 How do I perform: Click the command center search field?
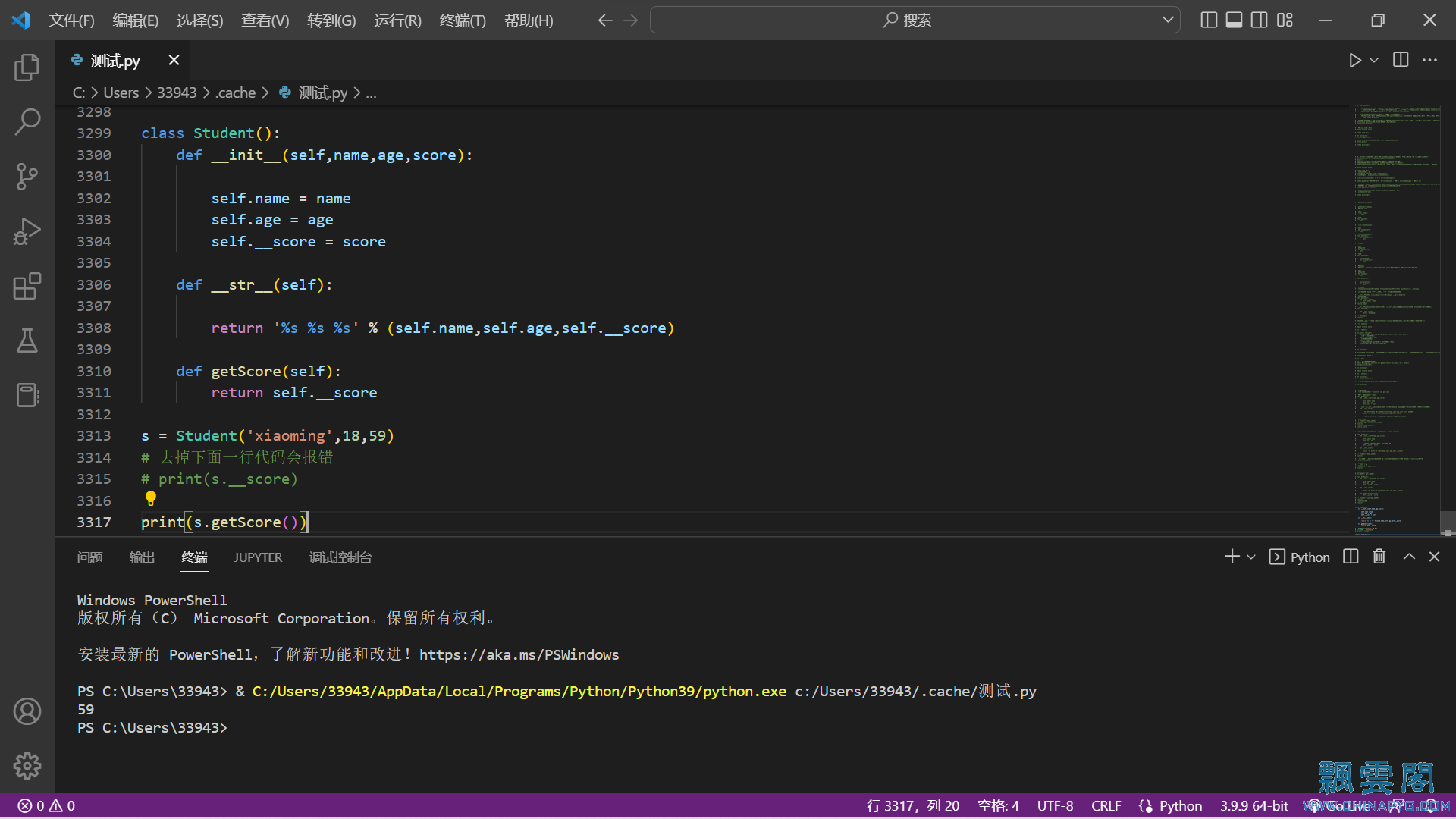[x=915, y=20]
